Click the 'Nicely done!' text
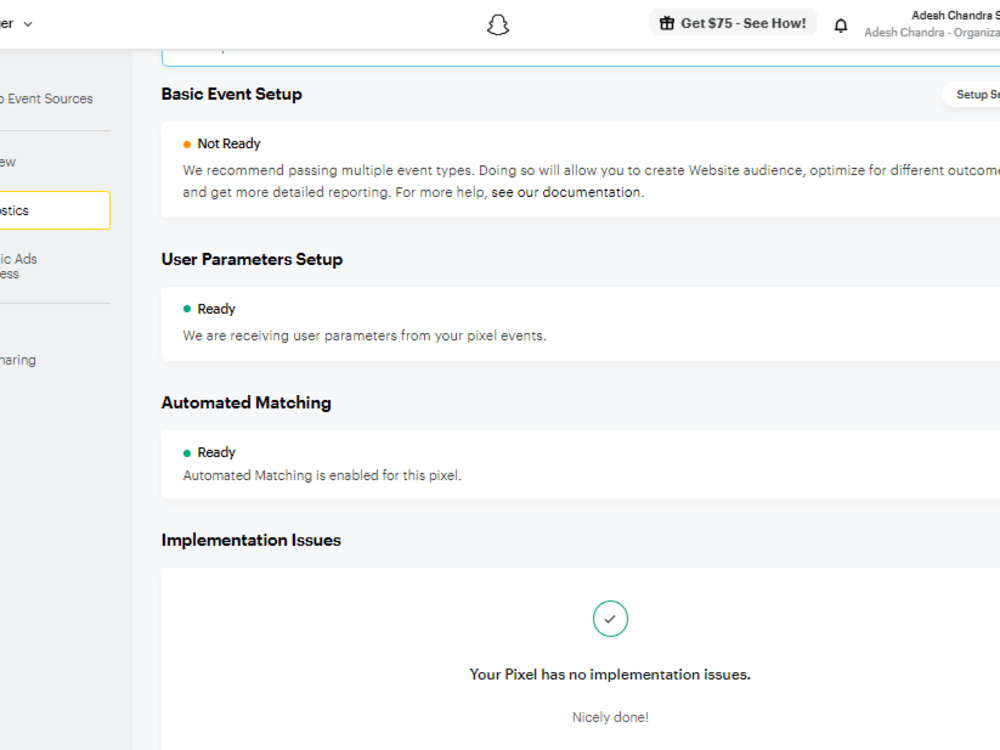 [610, 717]
